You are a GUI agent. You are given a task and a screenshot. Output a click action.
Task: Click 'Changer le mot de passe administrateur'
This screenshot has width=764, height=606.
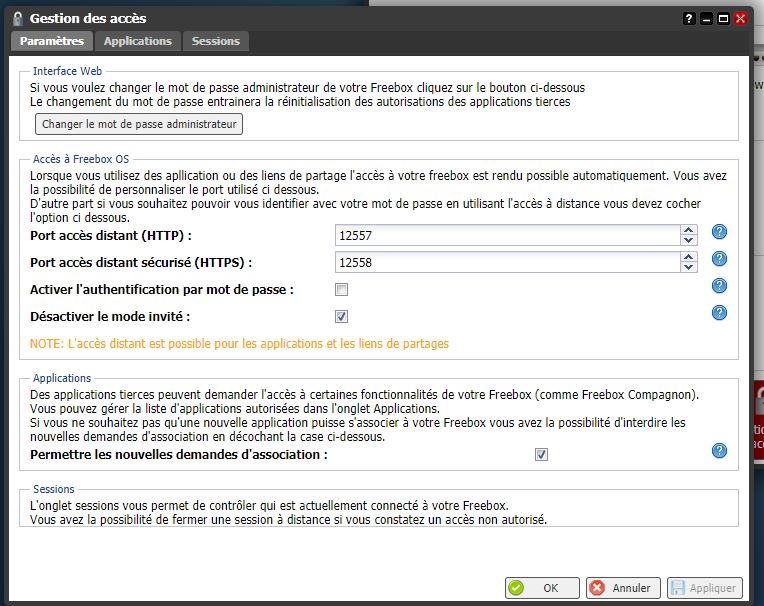pyautogui.click(x=139, y=124)
